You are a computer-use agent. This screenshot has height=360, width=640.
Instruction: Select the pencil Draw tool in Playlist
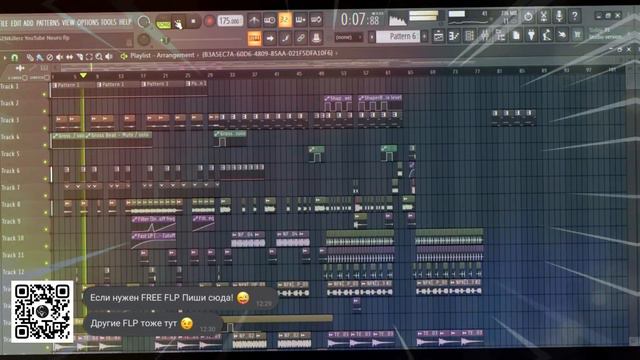tap(30, 57)
